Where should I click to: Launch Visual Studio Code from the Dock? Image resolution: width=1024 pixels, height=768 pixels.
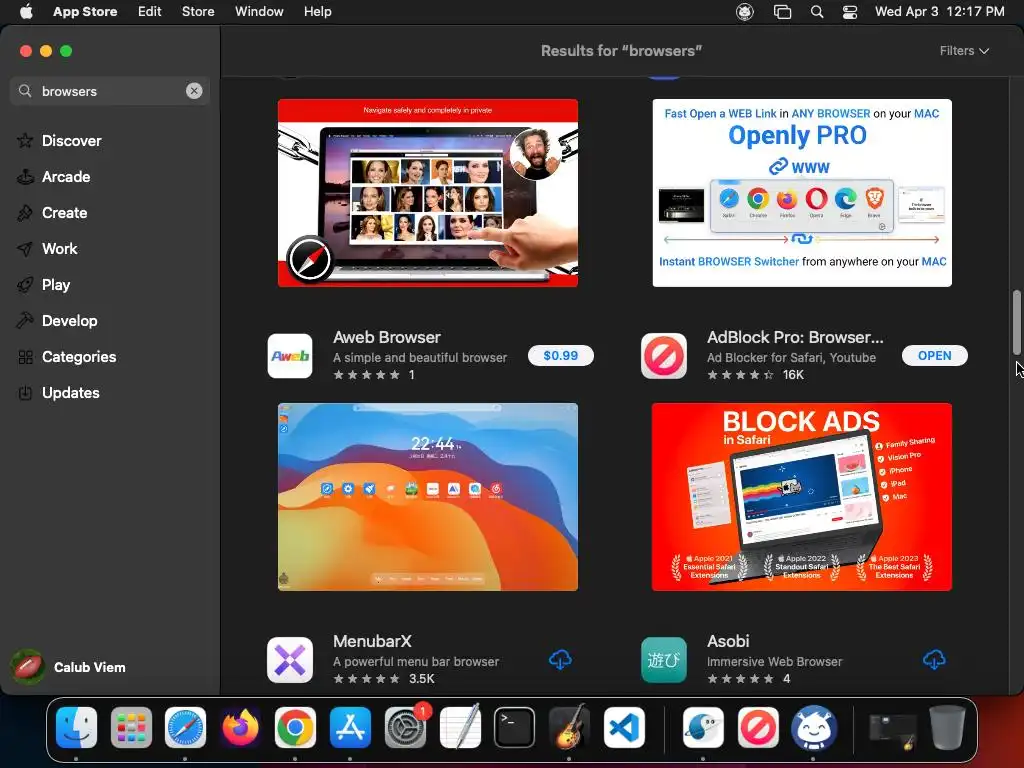coord(624,728)
